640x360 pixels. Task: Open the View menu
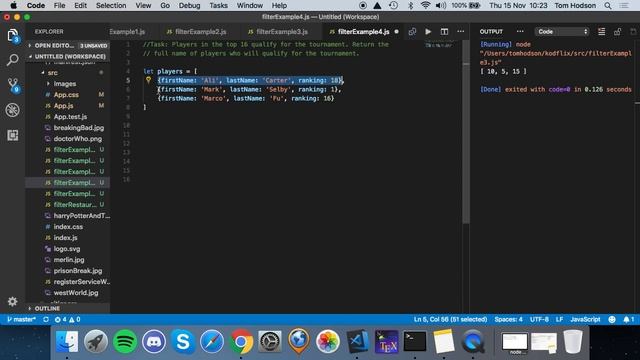[143, 6]
